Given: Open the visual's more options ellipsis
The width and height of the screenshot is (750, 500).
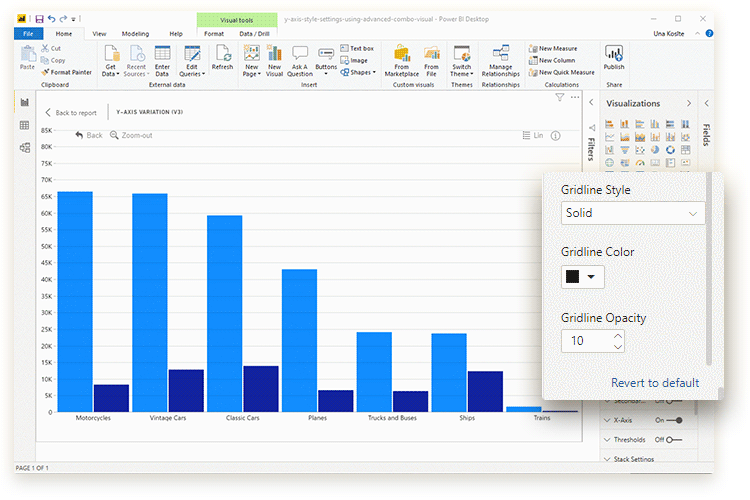Looking at the screenshot, I should pos(575,97).
